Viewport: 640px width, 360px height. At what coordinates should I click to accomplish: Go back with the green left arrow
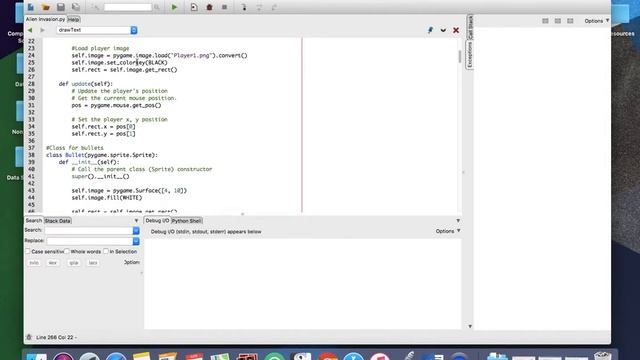pyautogui.click(x=30, y=30)
